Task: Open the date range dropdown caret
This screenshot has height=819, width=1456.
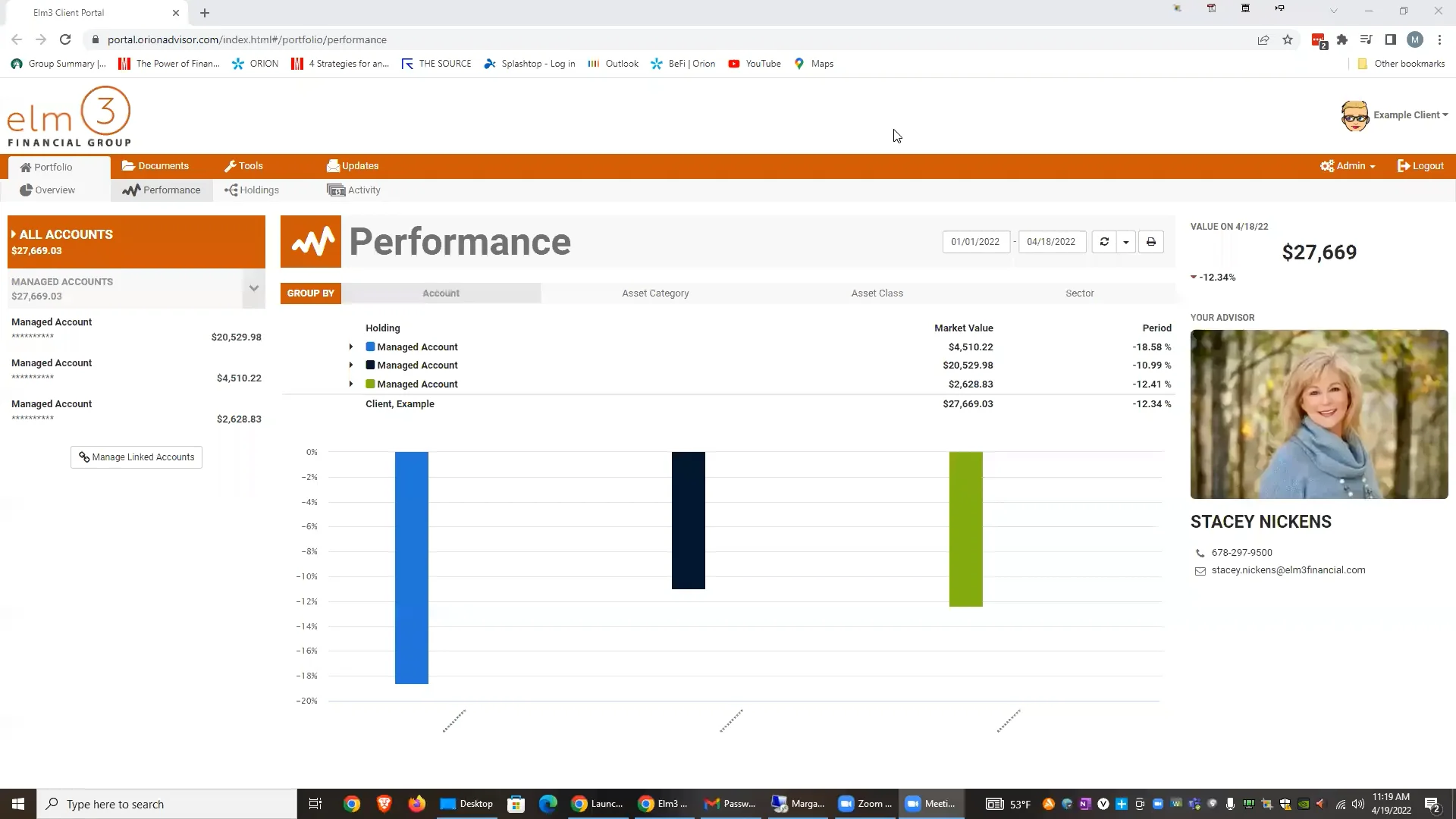Action: [1126, 242]
